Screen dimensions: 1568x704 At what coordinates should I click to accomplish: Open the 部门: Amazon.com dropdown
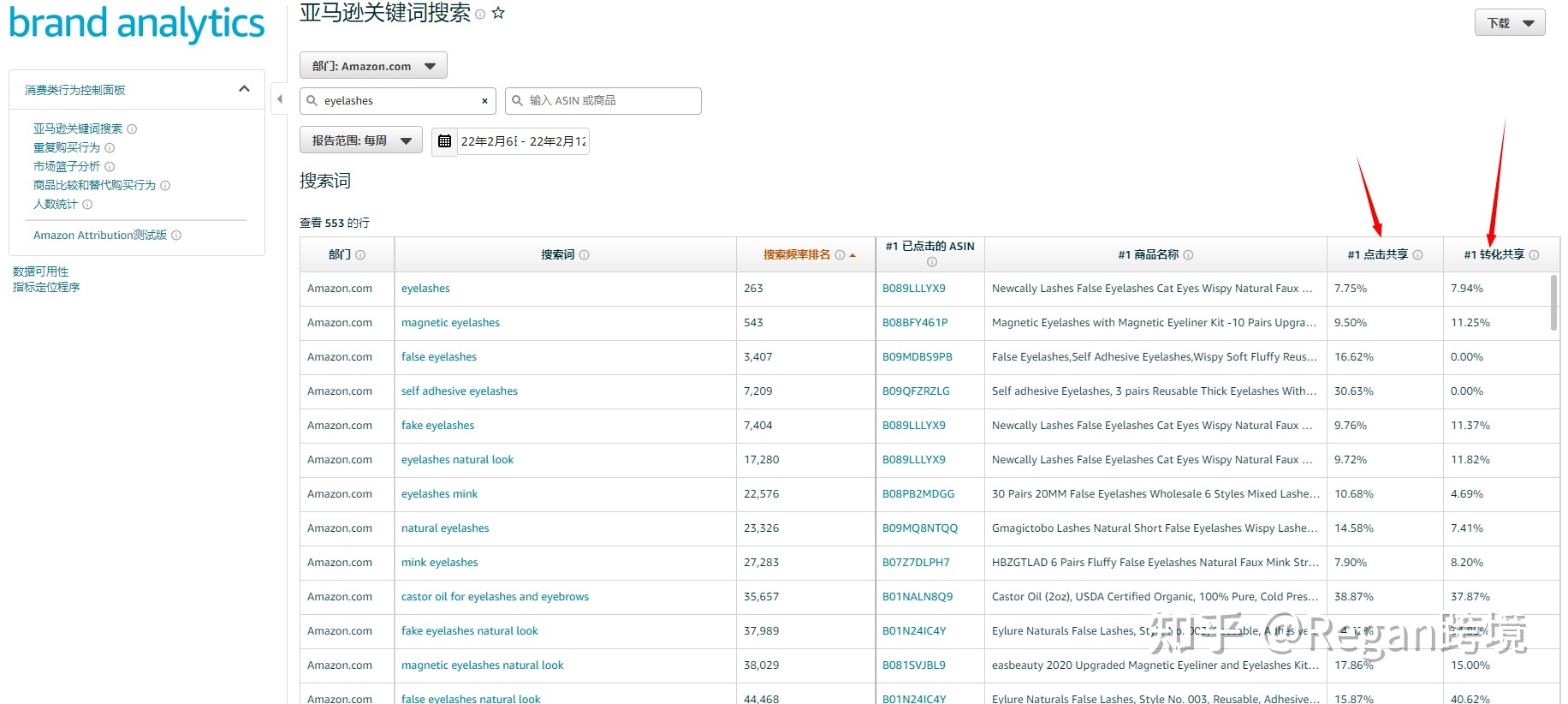(373, 66)
